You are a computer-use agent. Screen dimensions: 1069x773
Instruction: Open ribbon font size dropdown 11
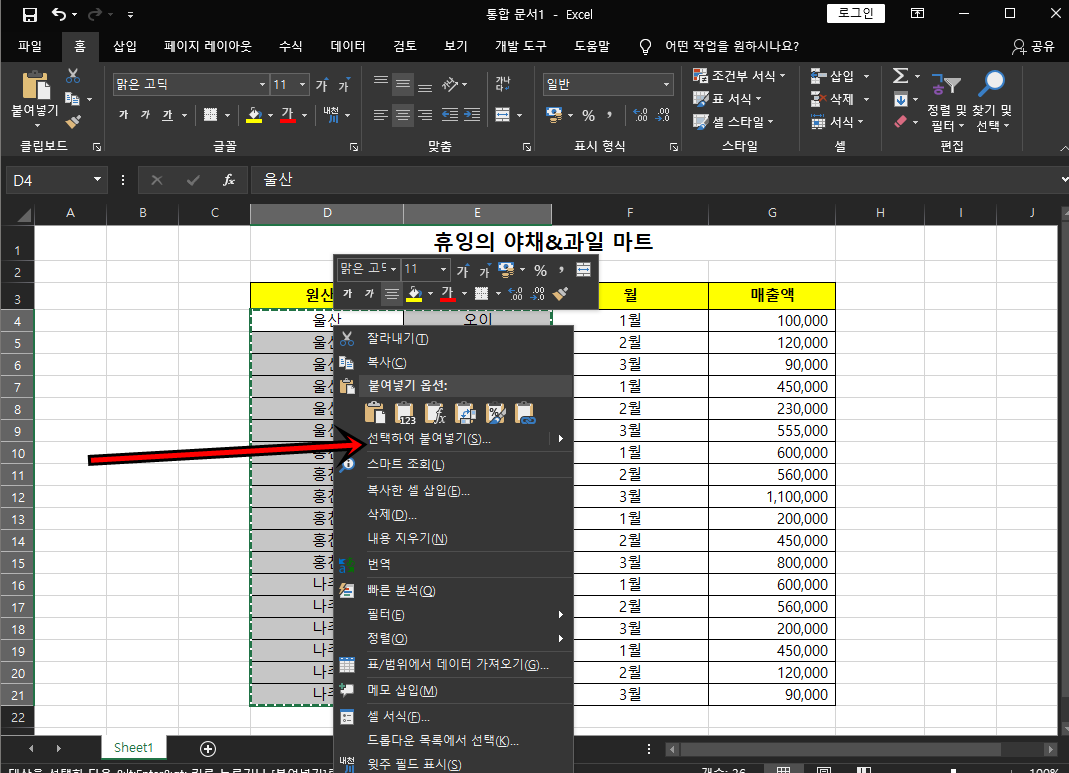pyautogui.click(x=303, y=85)
